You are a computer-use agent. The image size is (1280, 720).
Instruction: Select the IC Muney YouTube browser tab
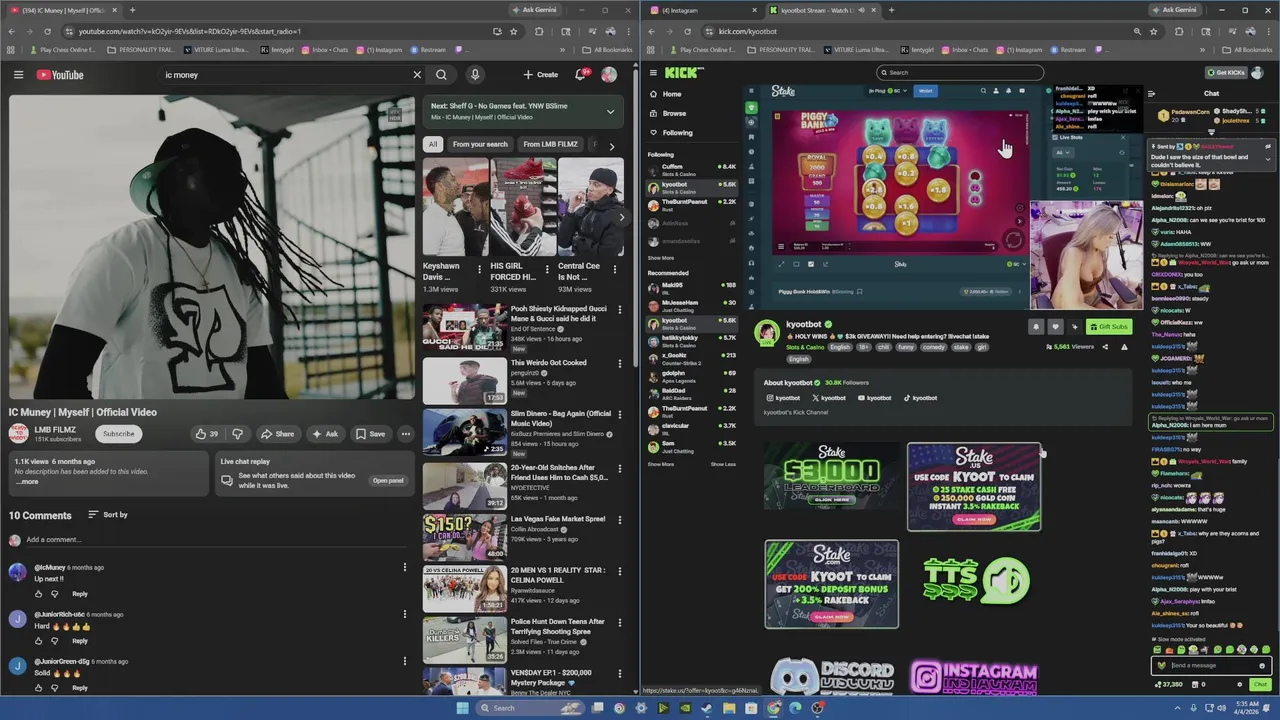[62, 10]
